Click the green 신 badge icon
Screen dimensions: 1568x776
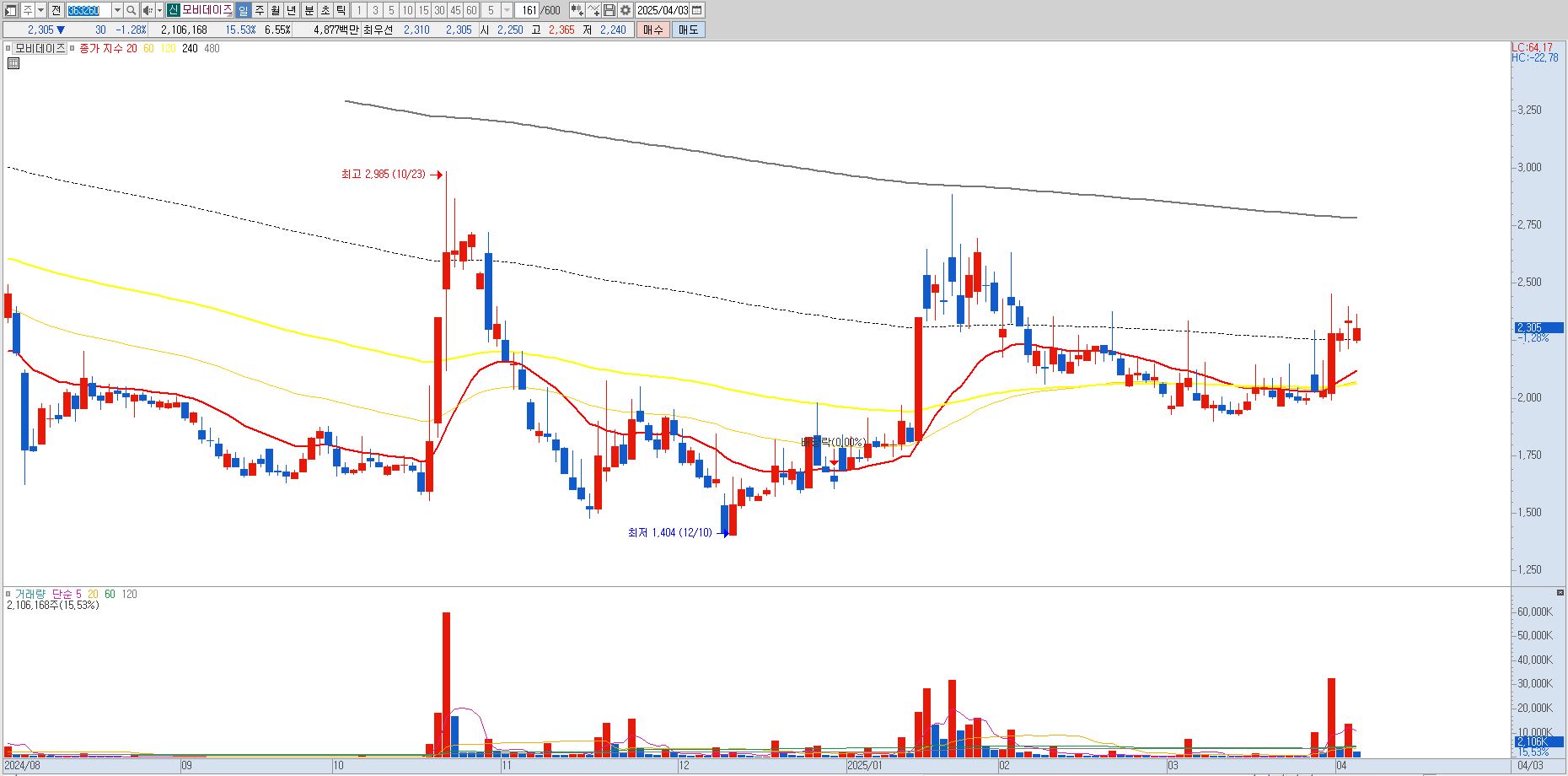pos(173,10)
